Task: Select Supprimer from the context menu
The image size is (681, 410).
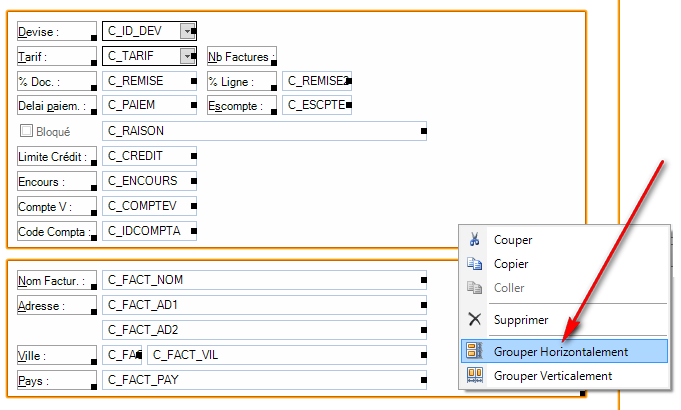Action: (521, 320)
